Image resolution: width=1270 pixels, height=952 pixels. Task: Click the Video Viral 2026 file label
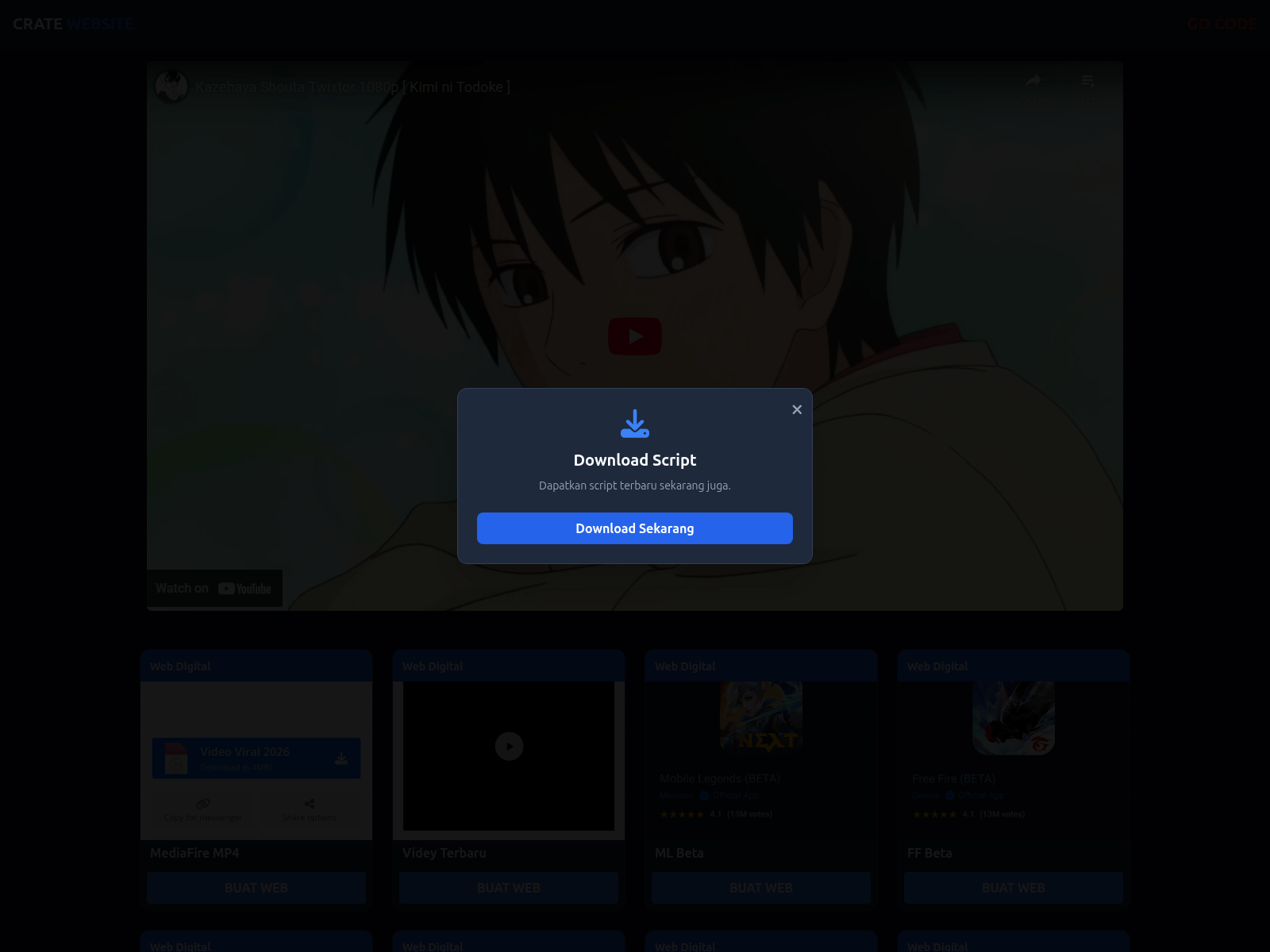pos(244,751)
